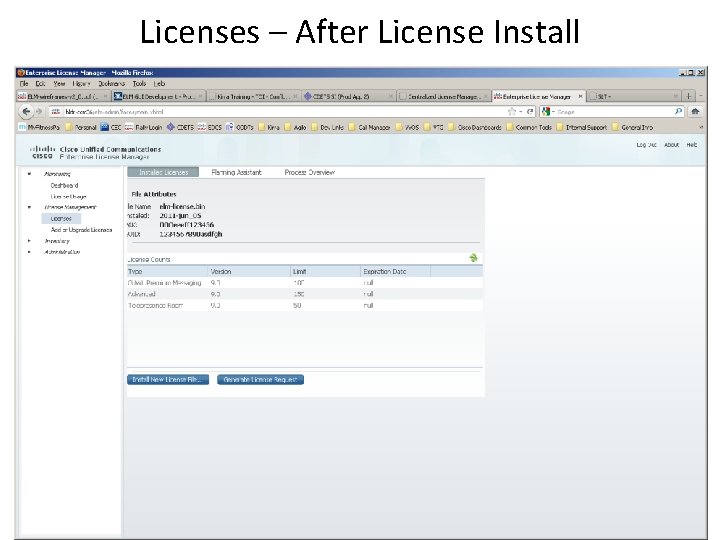Open the Bookmarks menu

pos(112,84)
